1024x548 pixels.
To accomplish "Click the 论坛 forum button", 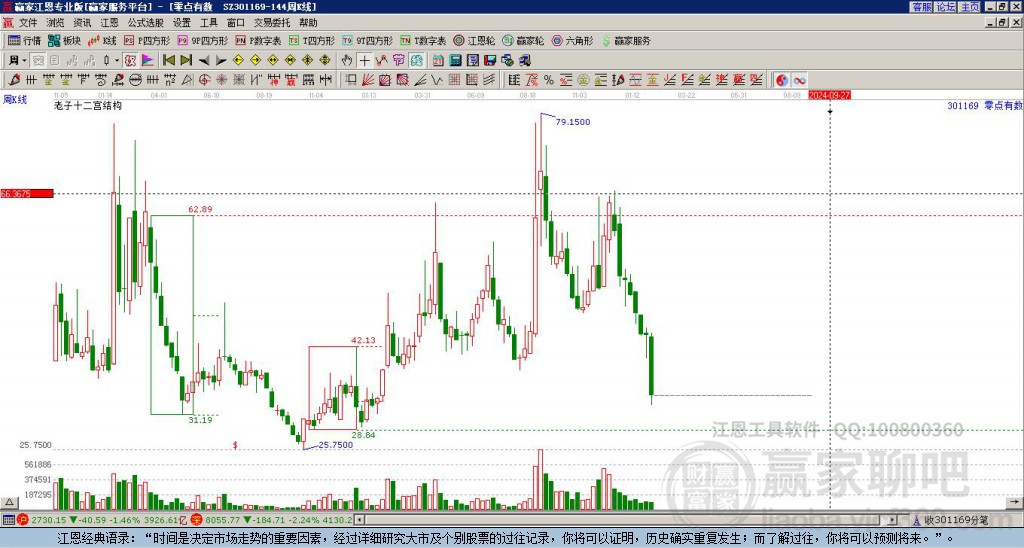I will click(x=945, y=7).
